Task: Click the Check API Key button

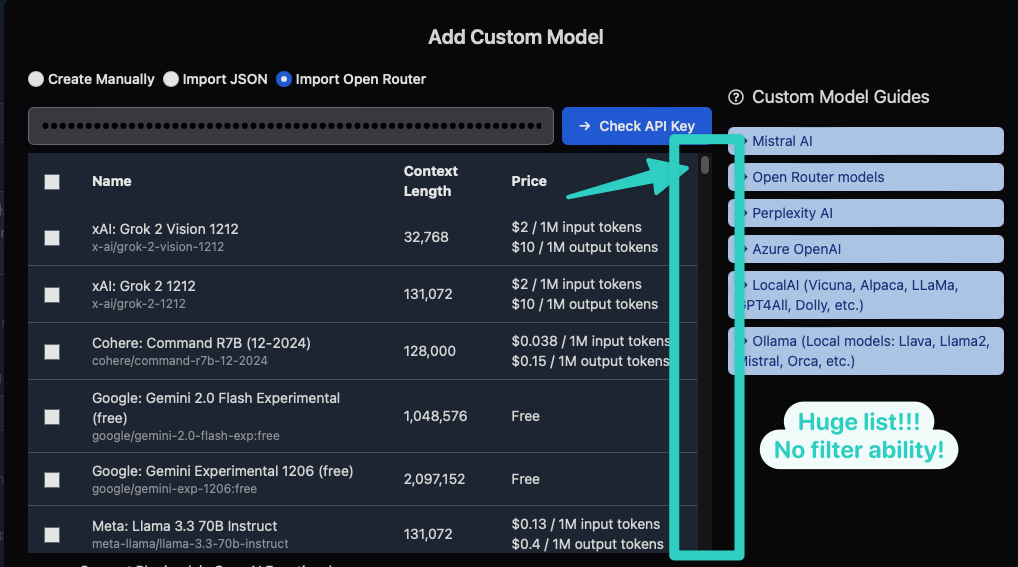Action: click(x=637, y=126)
